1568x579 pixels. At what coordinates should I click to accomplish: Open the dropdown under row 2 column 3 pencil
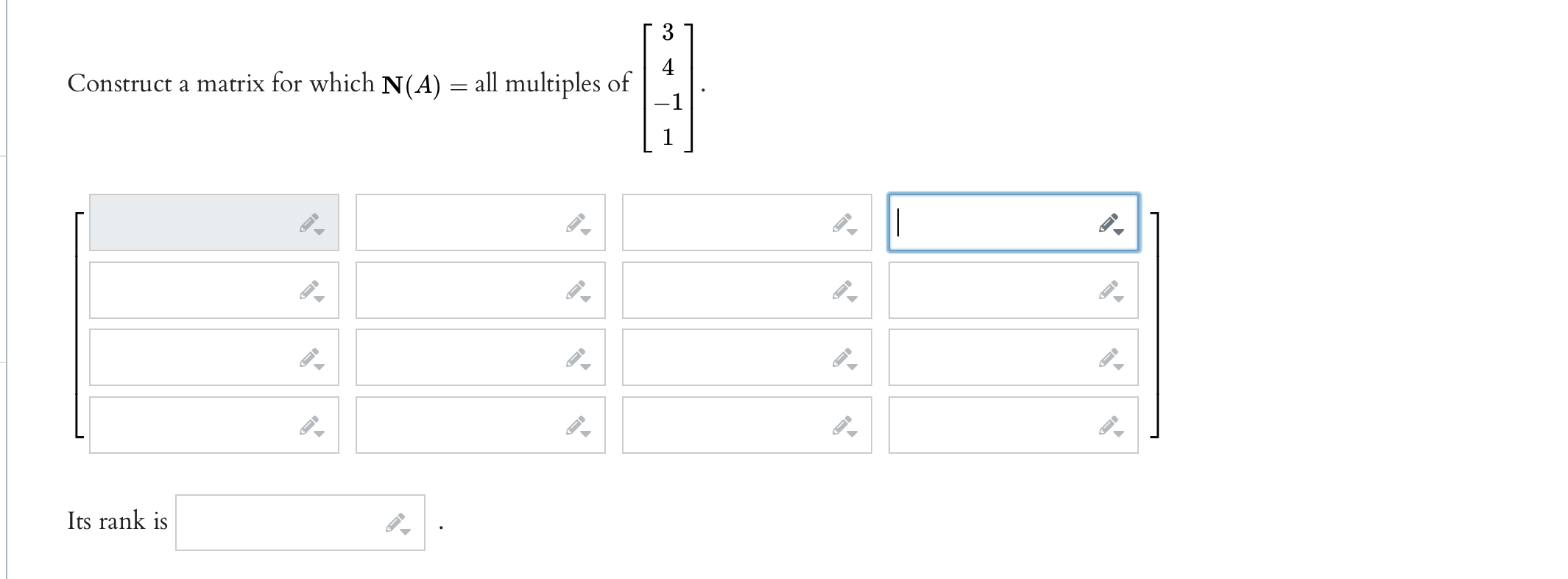851,300
